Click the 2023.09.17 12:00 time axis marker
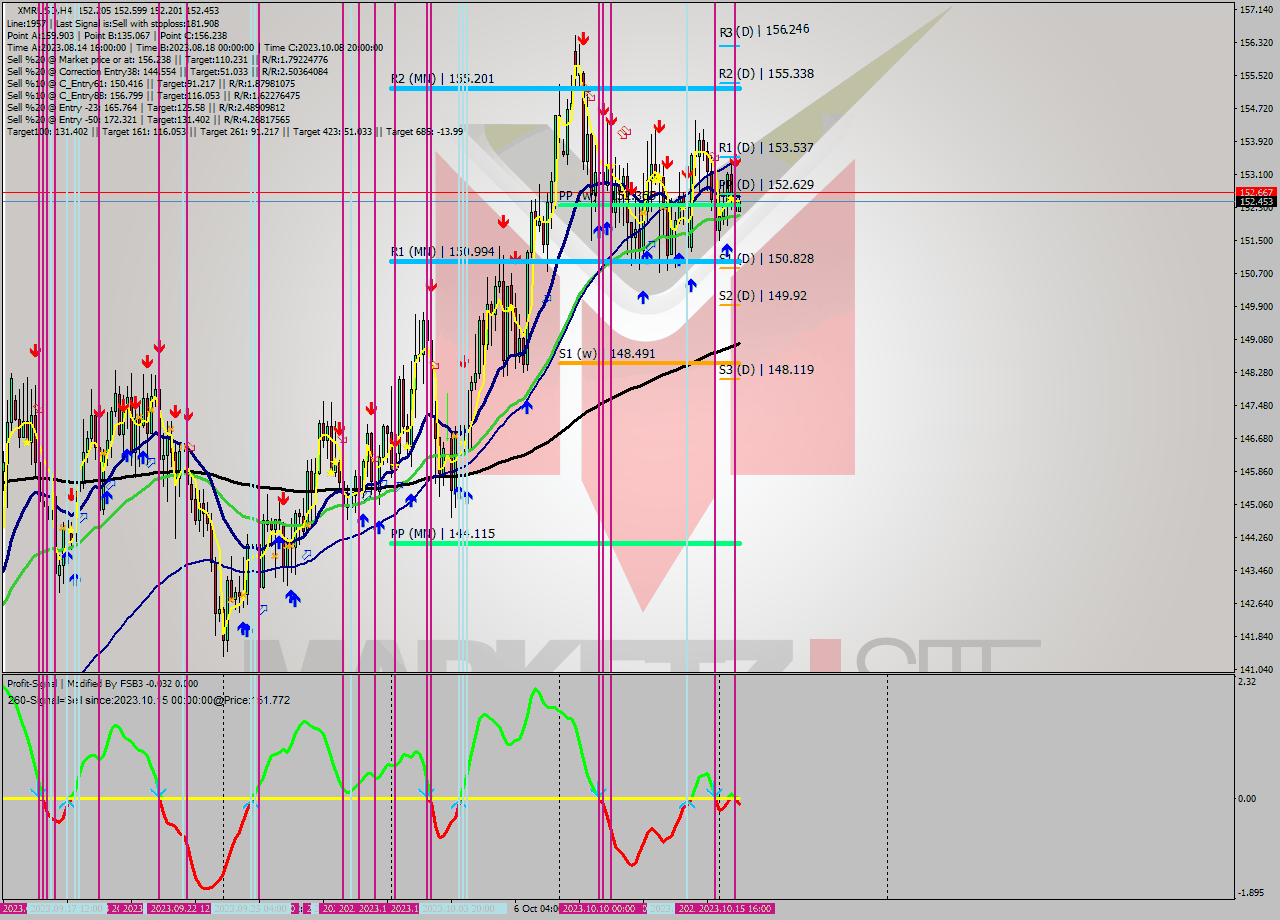Image resolution: width=1280 pixels, height=920 pixels. click(66, 908)
